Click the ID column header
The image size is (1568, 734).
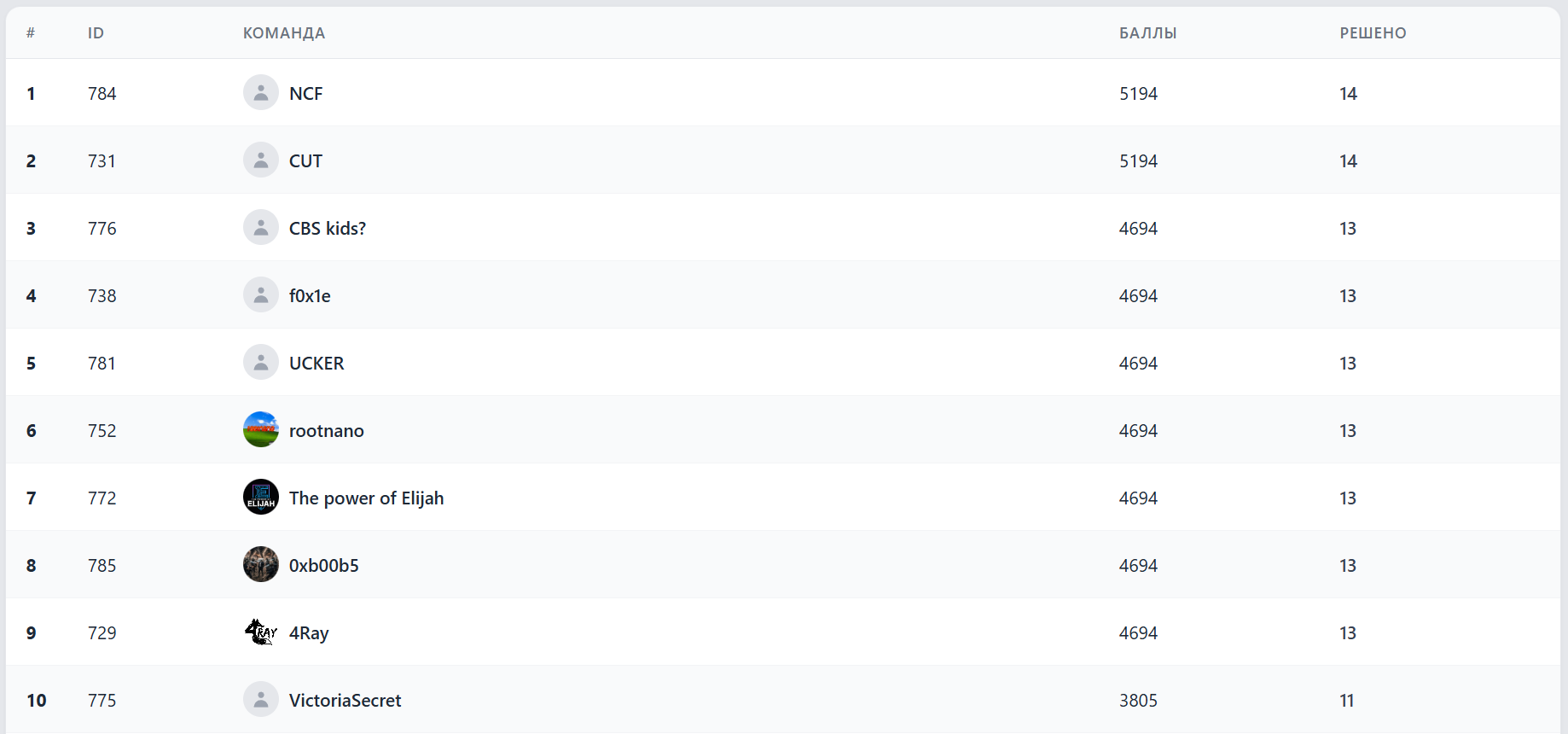click(96, 33)
